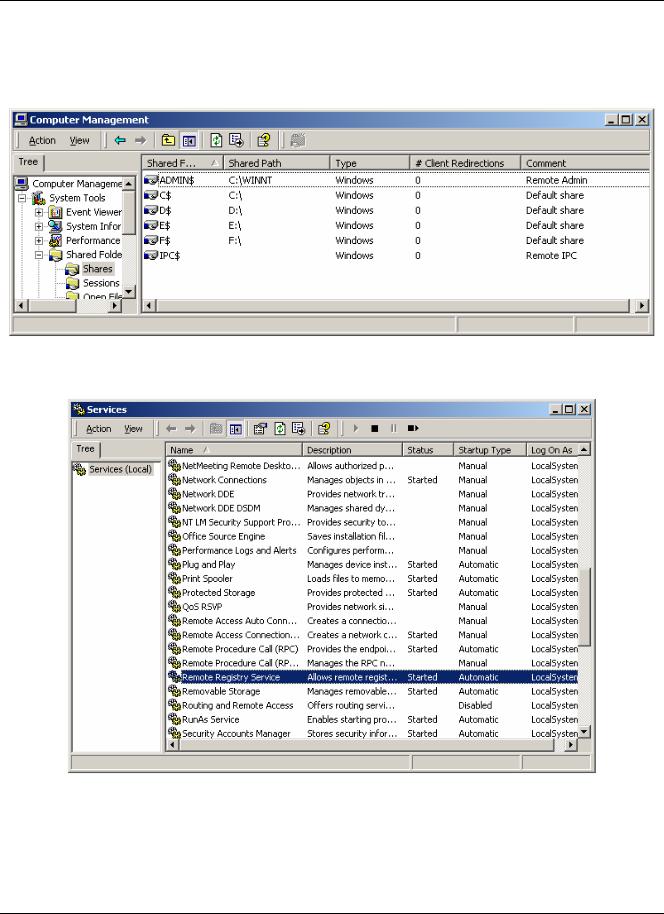664x914 pixels.
Task: Toggle Show/Hide Console Tree in Computer Management
Action: [x=189, y=140]
